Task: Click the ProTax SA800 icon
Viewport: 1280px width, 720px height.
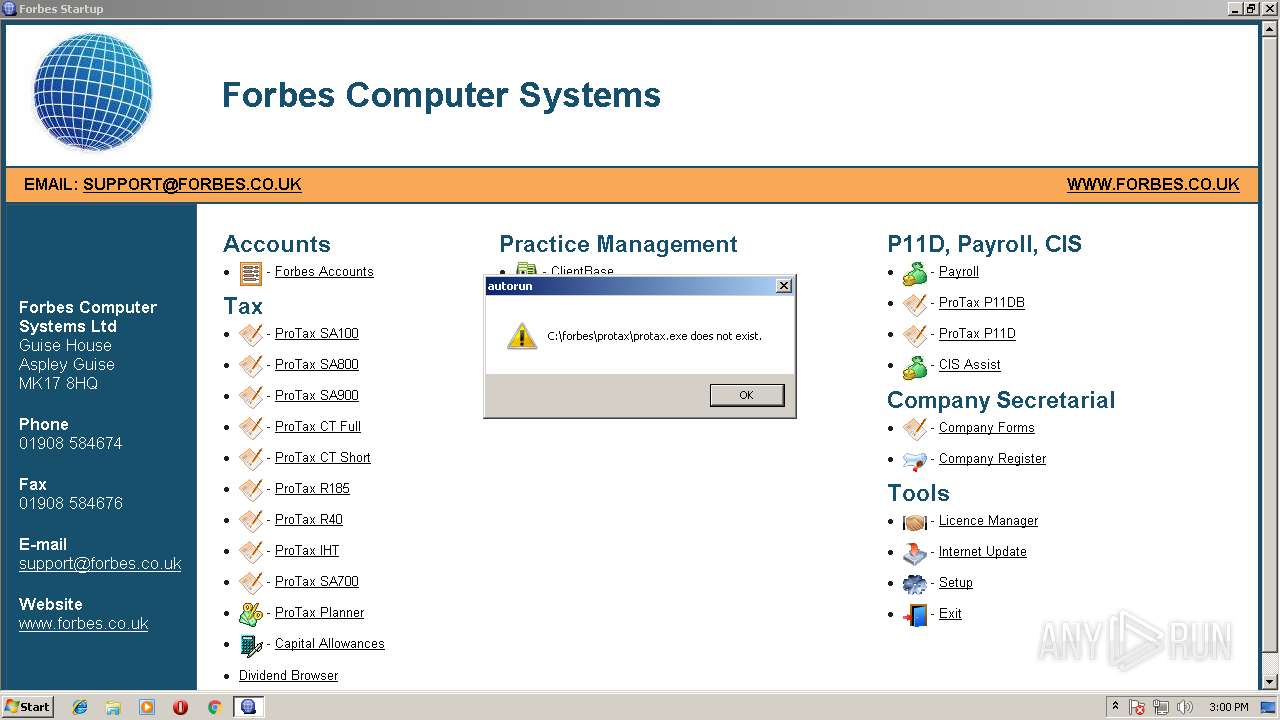Action: (x=251, y=366)
